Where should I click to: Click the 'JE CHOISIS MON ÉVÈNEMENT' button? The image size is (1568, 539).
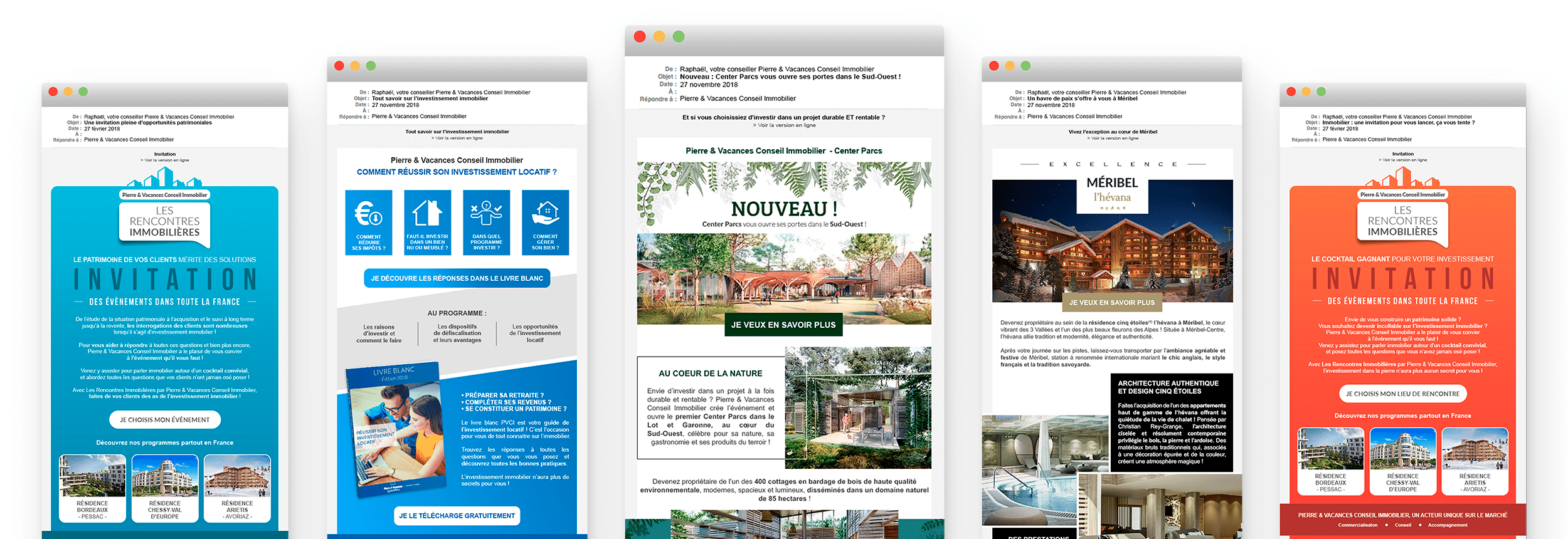coord(165,420)
